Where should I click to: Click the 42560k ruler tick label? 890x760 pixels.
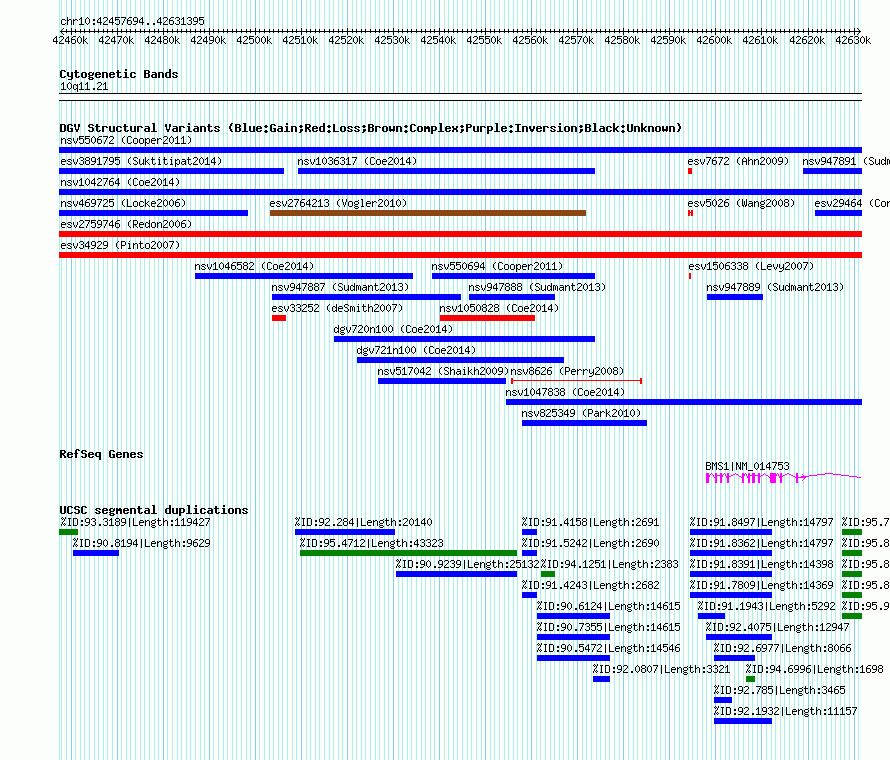pyautogui.click(x=530, y=40)
